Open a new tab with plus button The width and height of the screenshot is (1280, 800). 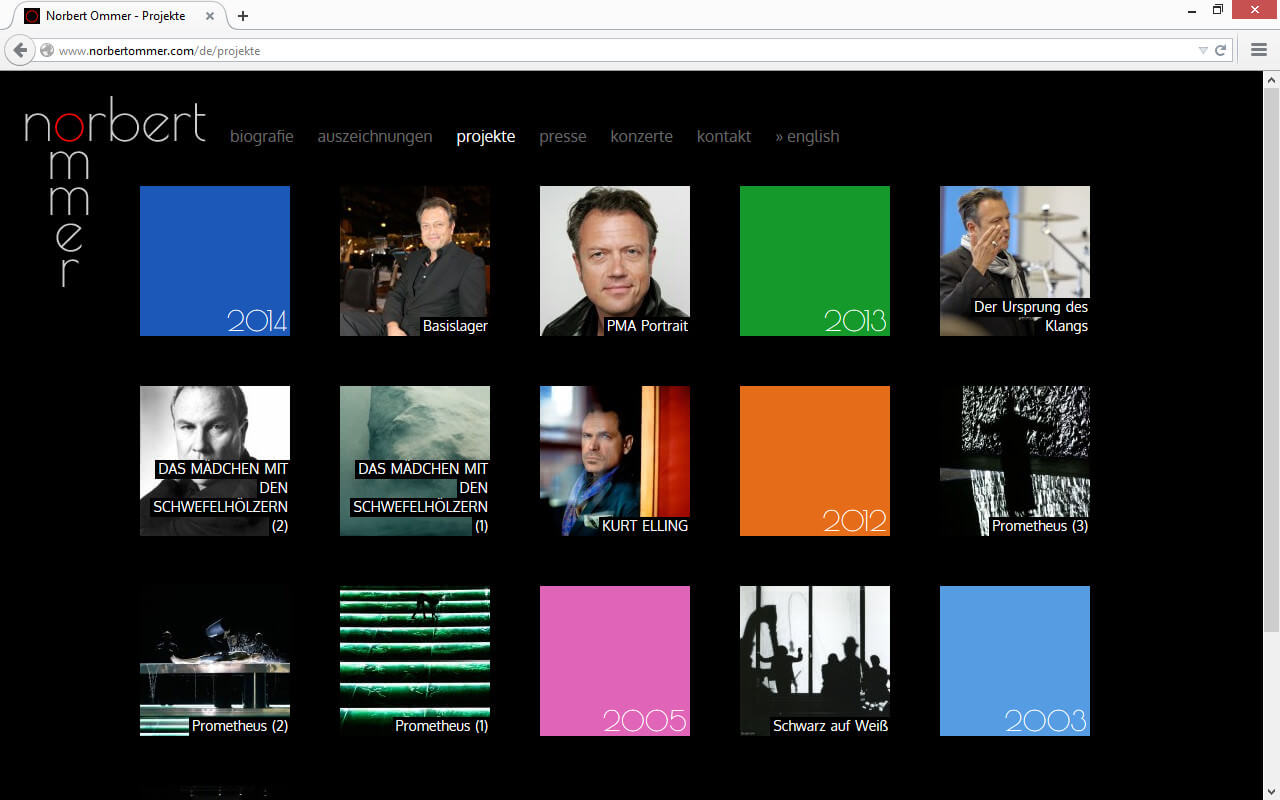click(x=243, y=16)
